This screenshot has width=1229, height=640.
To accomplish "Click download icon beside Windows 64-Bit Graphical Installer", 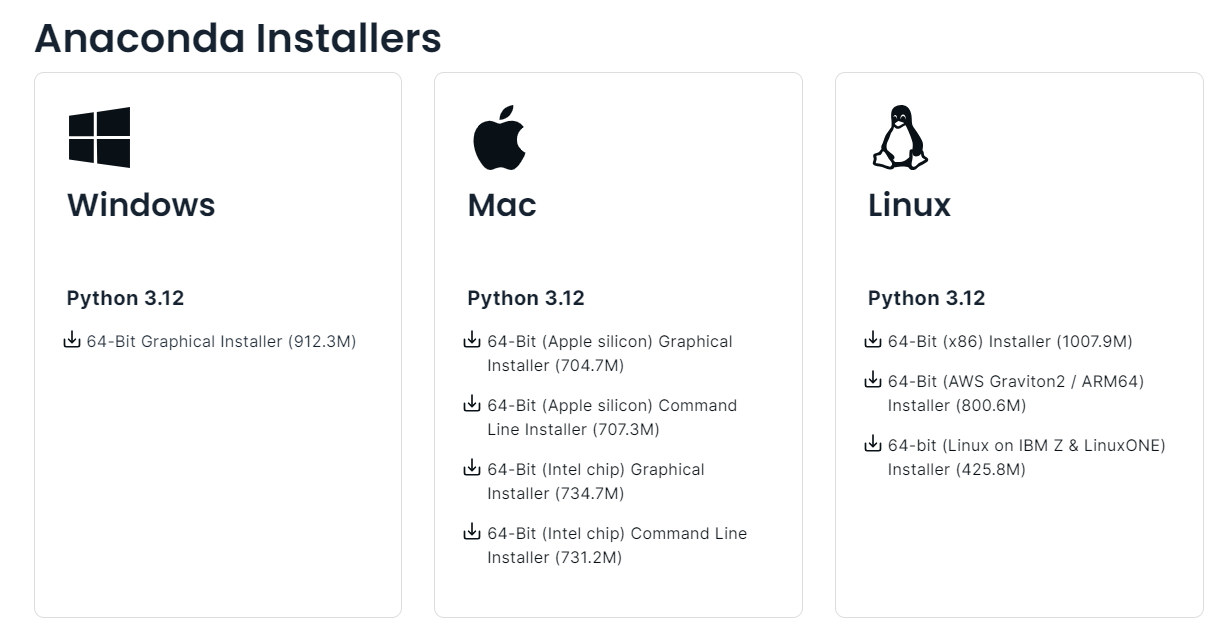I will (72, 341).
